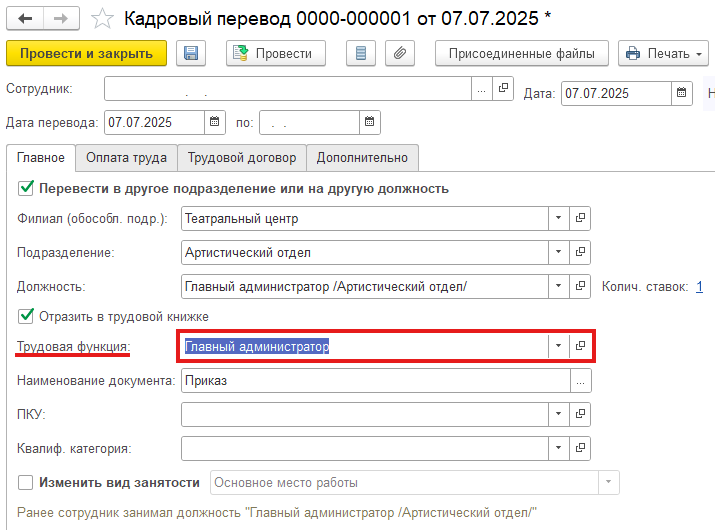Viewport: 715px width, 530px height.
Task: Click the Провести button
Action: tap(276, 53)
